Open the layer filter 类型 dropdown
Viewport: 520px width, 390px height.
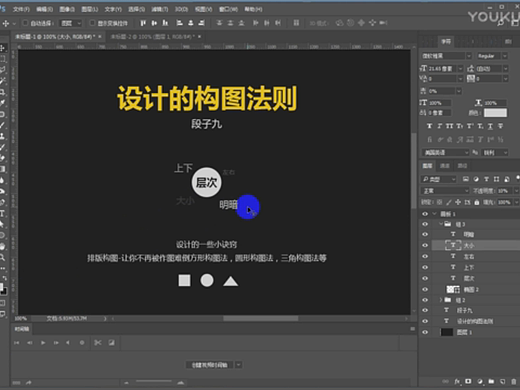(x=439, y=179)
